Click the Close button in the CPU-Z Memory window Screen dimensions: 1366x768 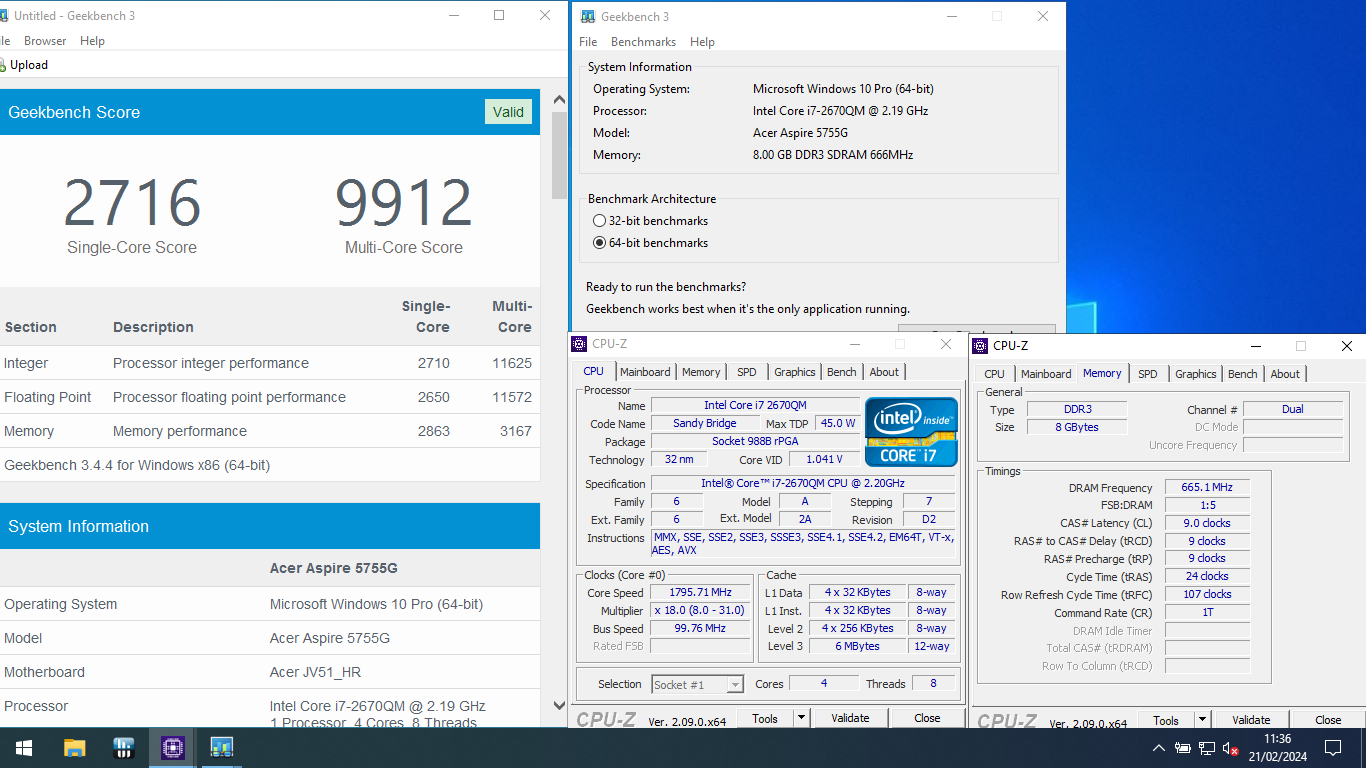1328,720
